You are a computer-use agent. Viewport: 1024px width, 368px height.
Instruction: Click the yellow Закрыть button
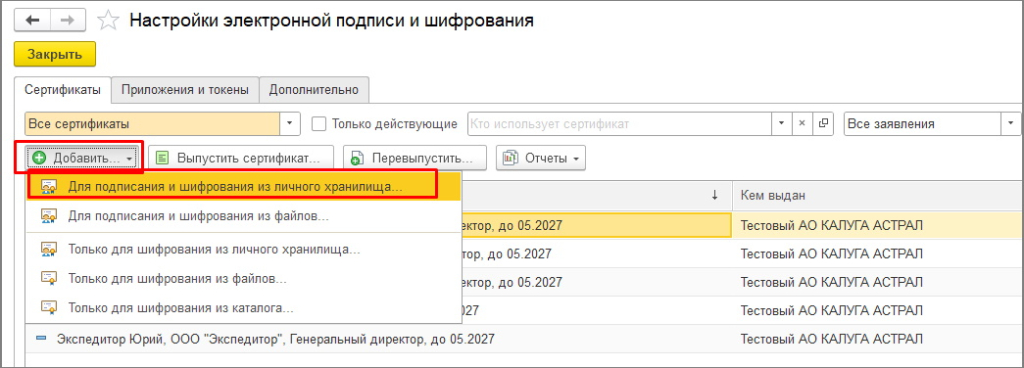(x=55, y=54)
